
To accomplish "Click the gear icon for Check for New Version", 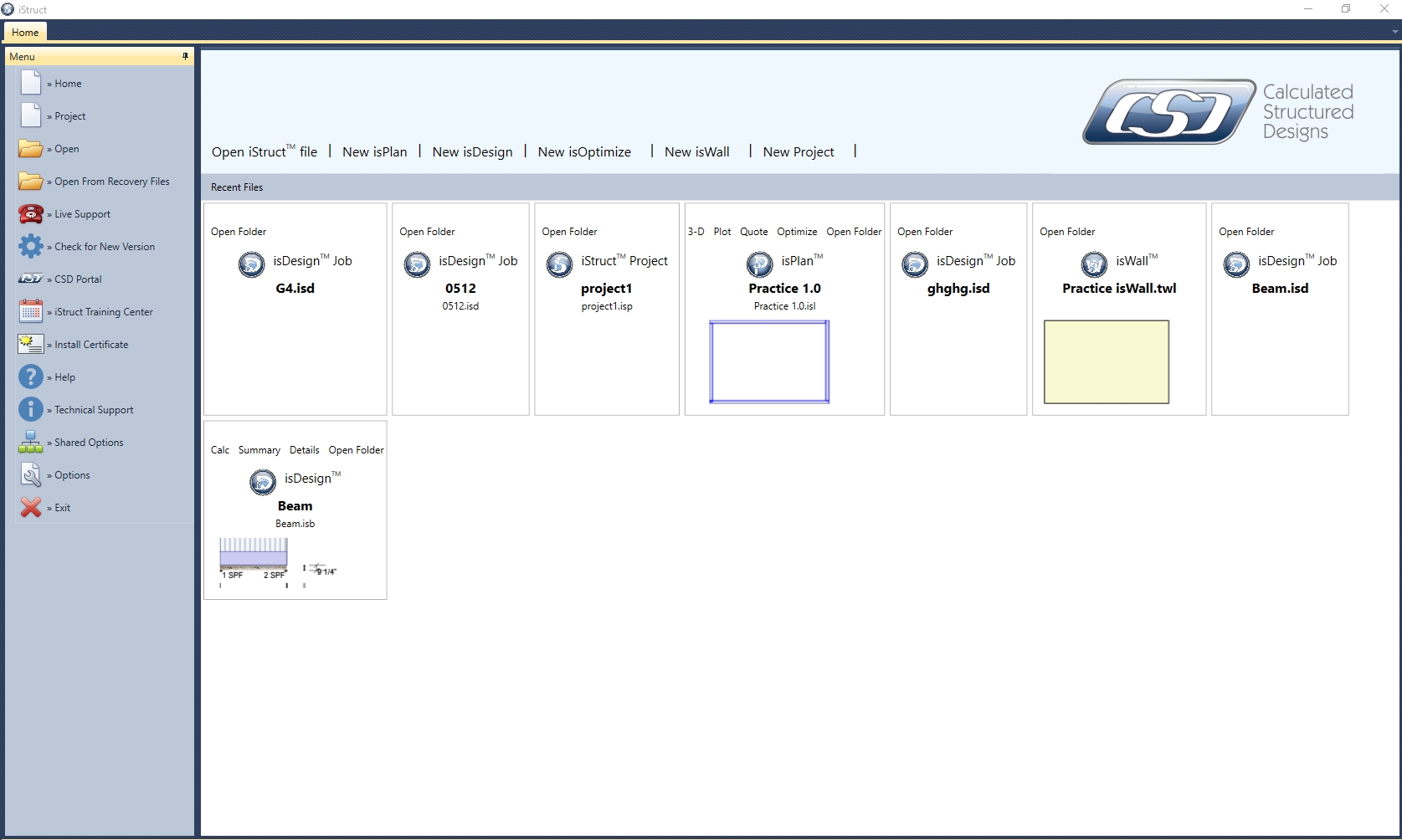I will pyautogui.click(x=31, y=247).
